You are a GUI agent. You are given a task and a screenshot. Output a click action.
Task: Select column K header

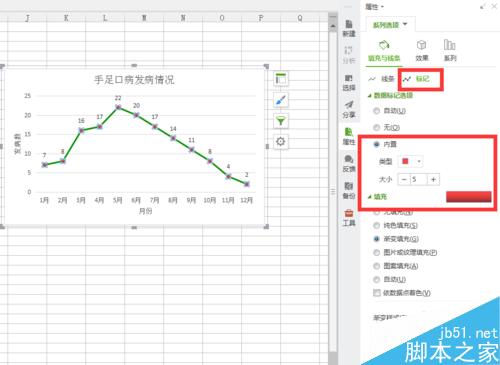click(66, 18)
